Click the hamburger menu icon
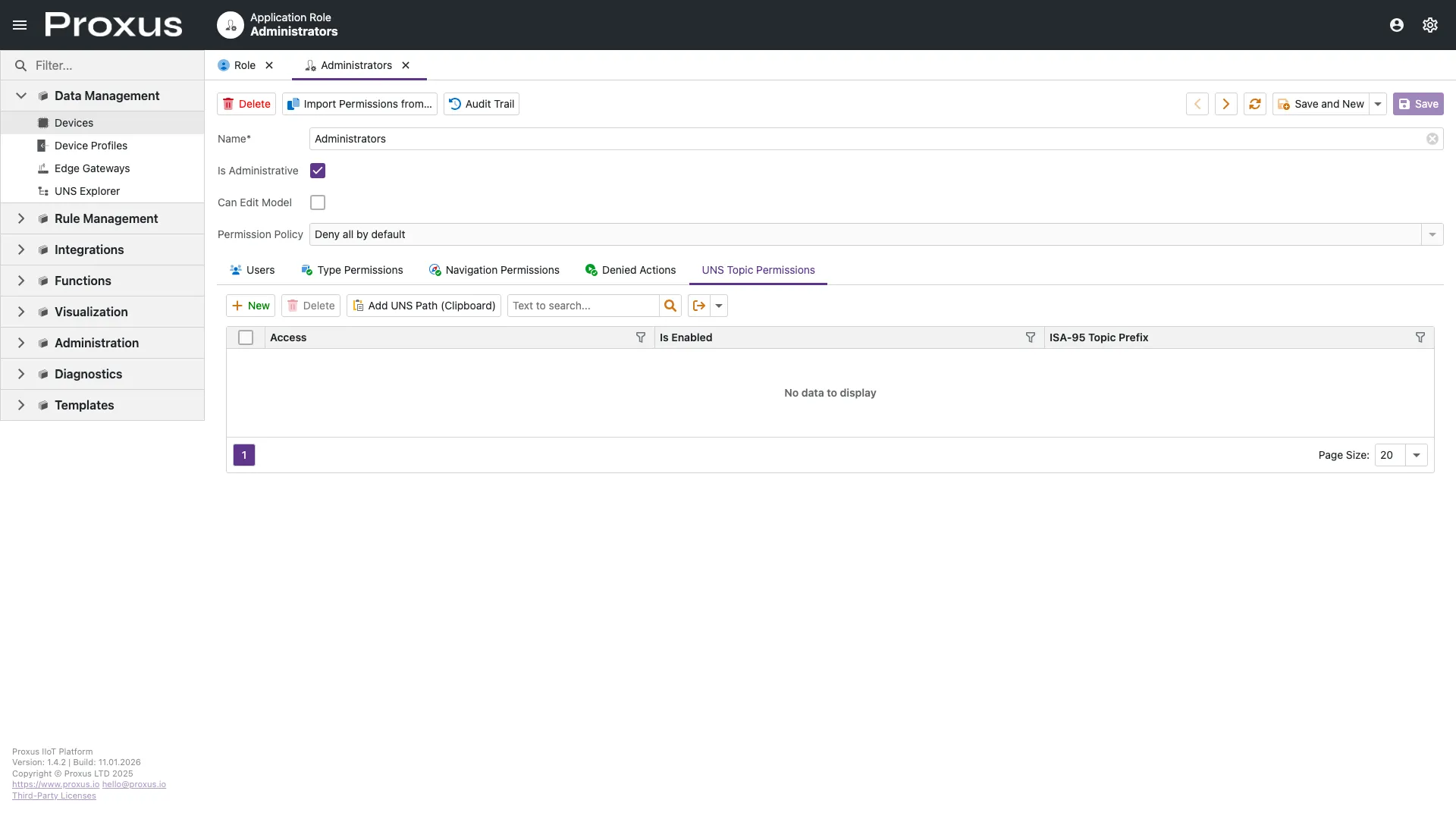 coord(20,25)
